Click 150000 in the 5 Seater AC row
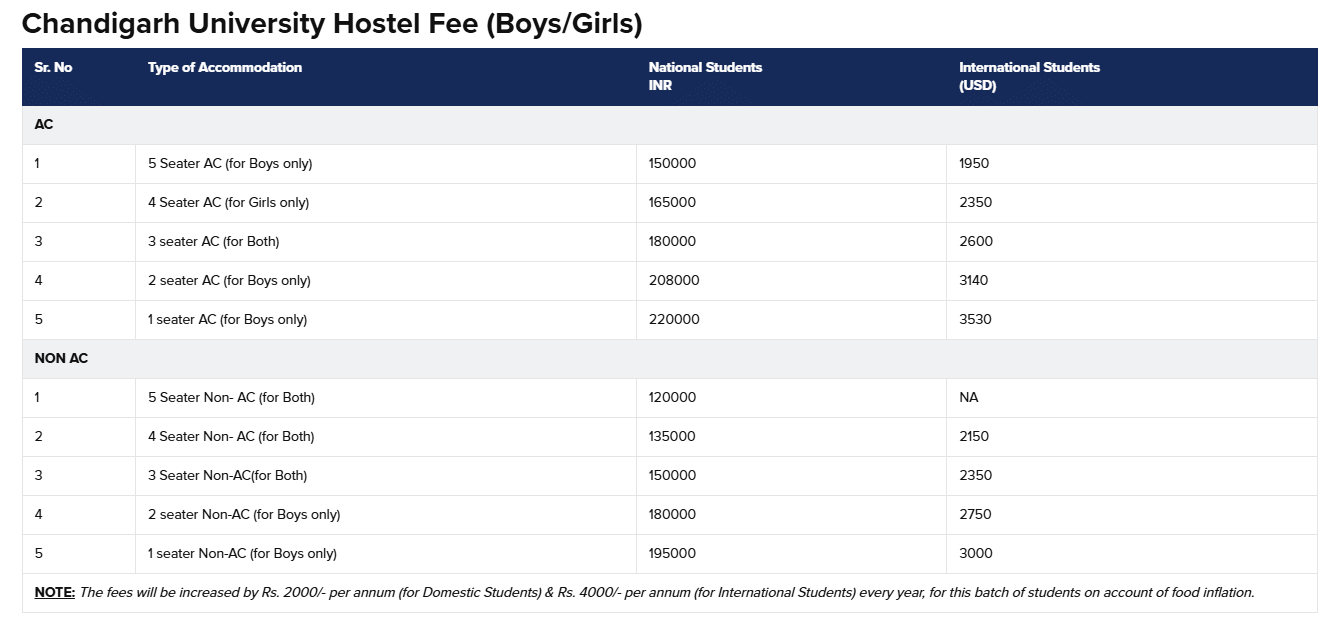This screenshot has width=1339, height=635. (672, 163)
